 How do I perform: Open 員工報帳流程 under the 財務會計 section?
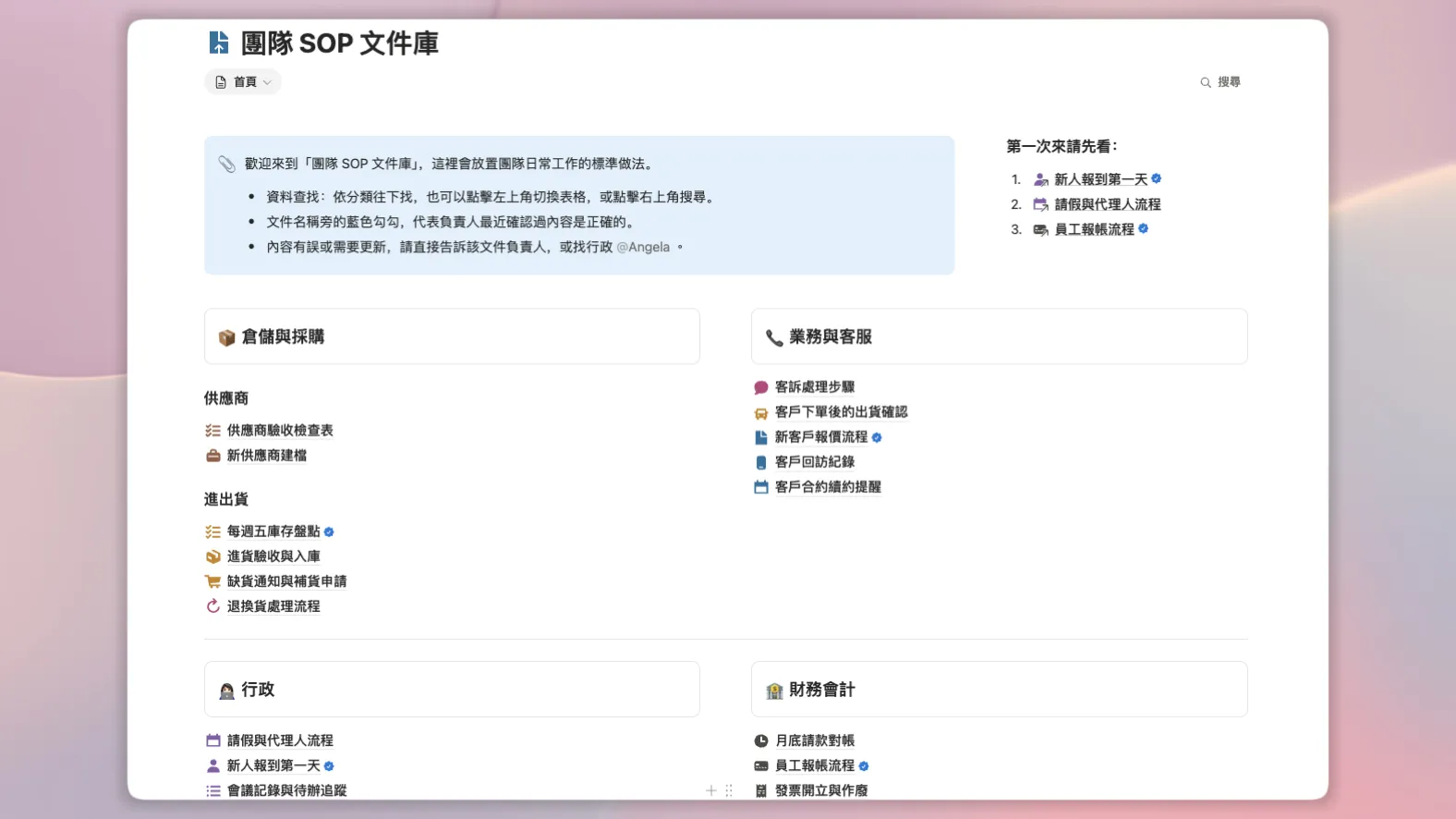point(815,765)
